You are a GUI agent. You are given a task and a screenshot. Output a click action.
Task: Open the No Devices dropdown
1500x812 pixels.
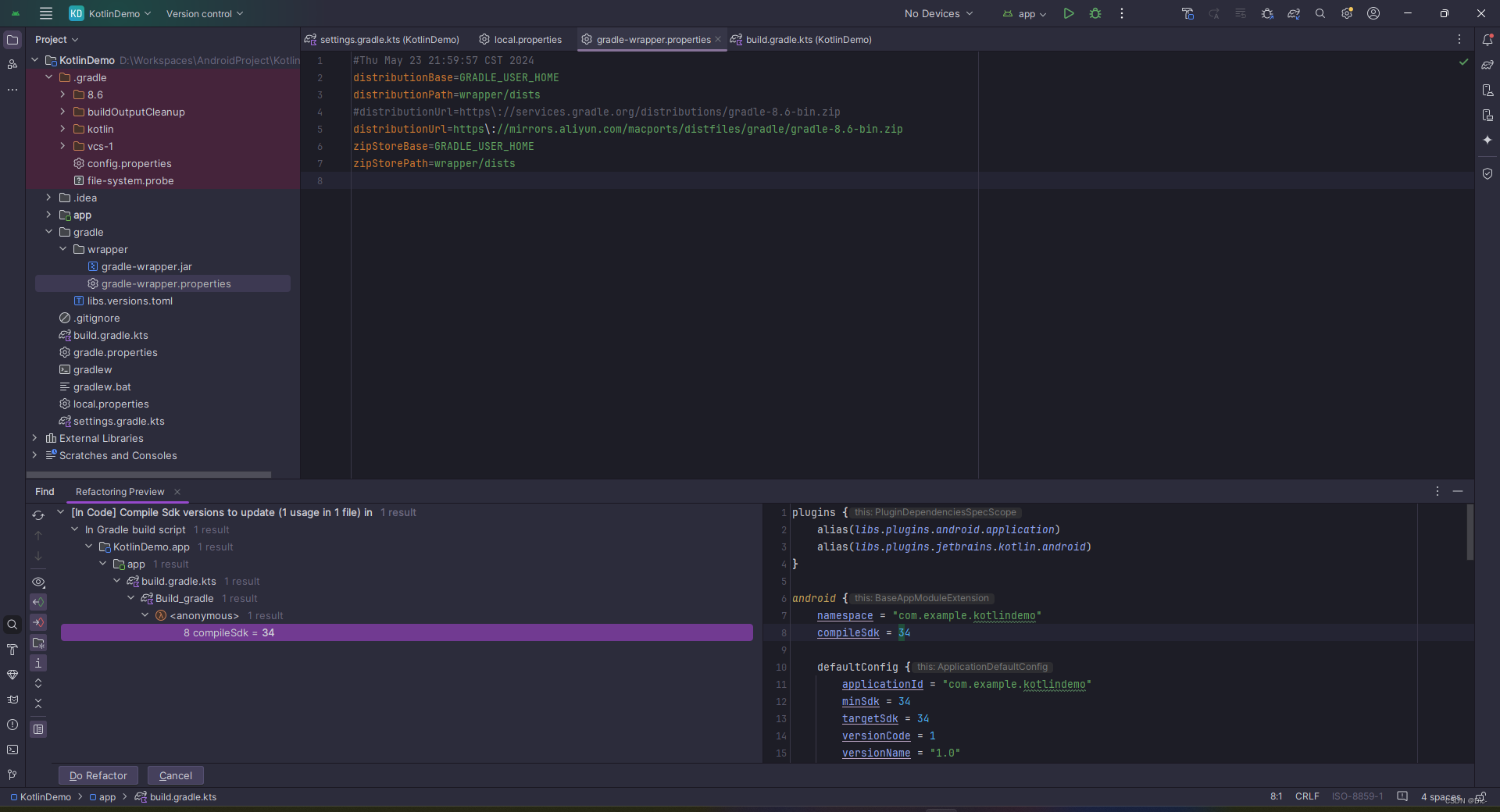[x=936, y=13]
